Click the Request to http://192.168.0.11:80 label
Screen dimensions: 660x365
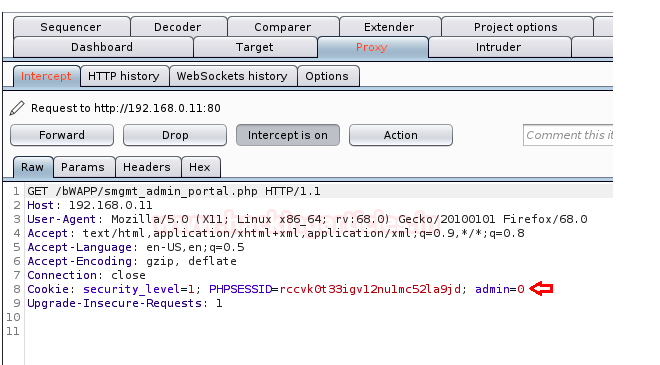(x=126, y=108)
